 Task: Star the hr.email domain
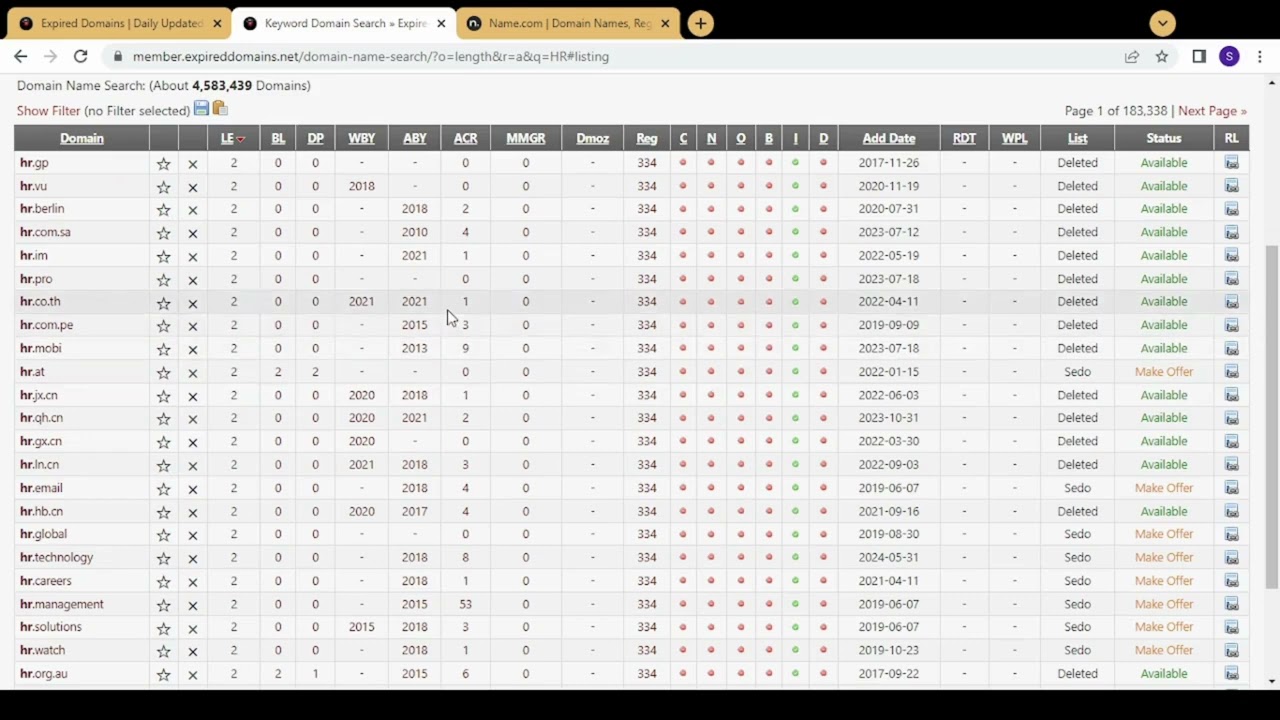[x=163, y=489]
